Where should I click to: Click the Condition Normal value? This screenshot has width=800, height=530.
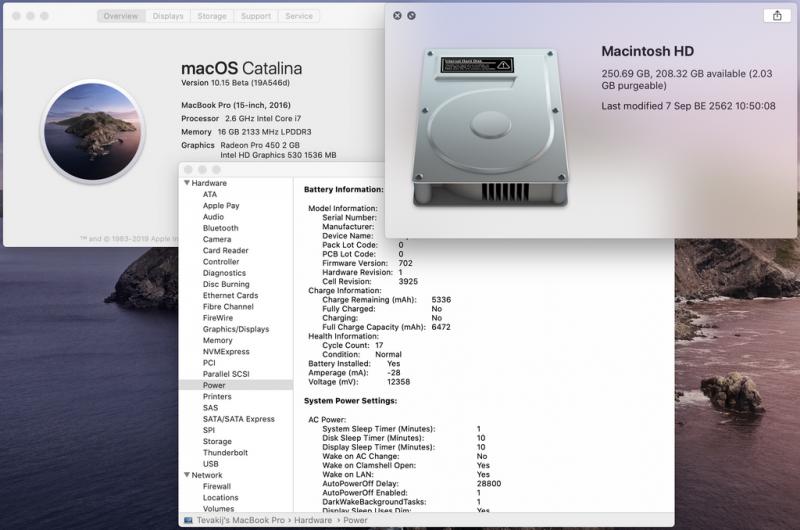point(388,355)
